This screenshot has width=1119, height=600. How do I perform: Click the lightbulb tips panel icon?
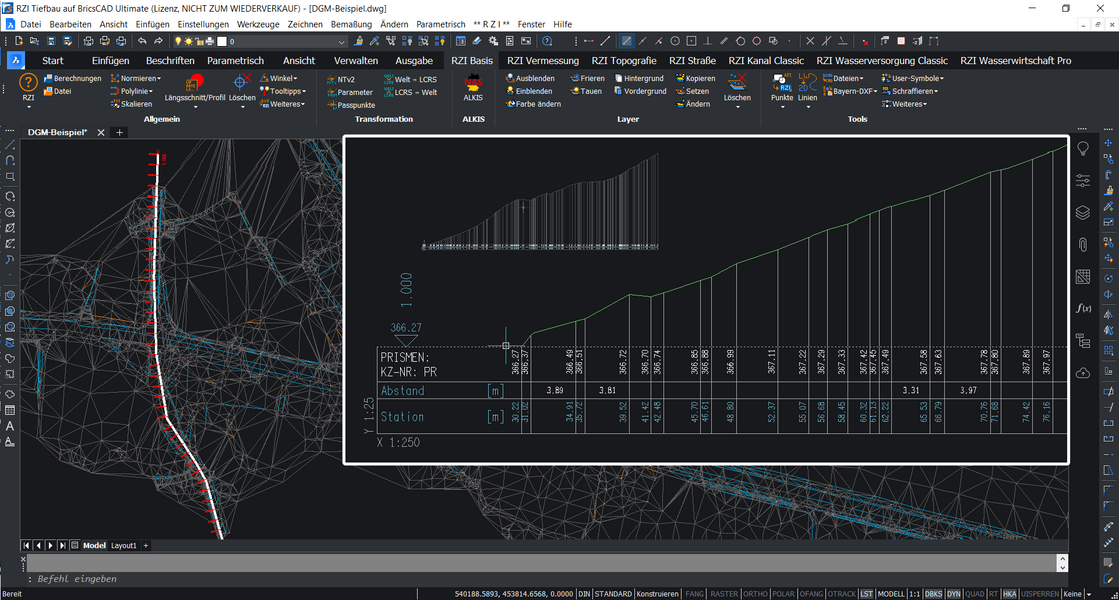pyautogui.click(x=1083, y=148)
